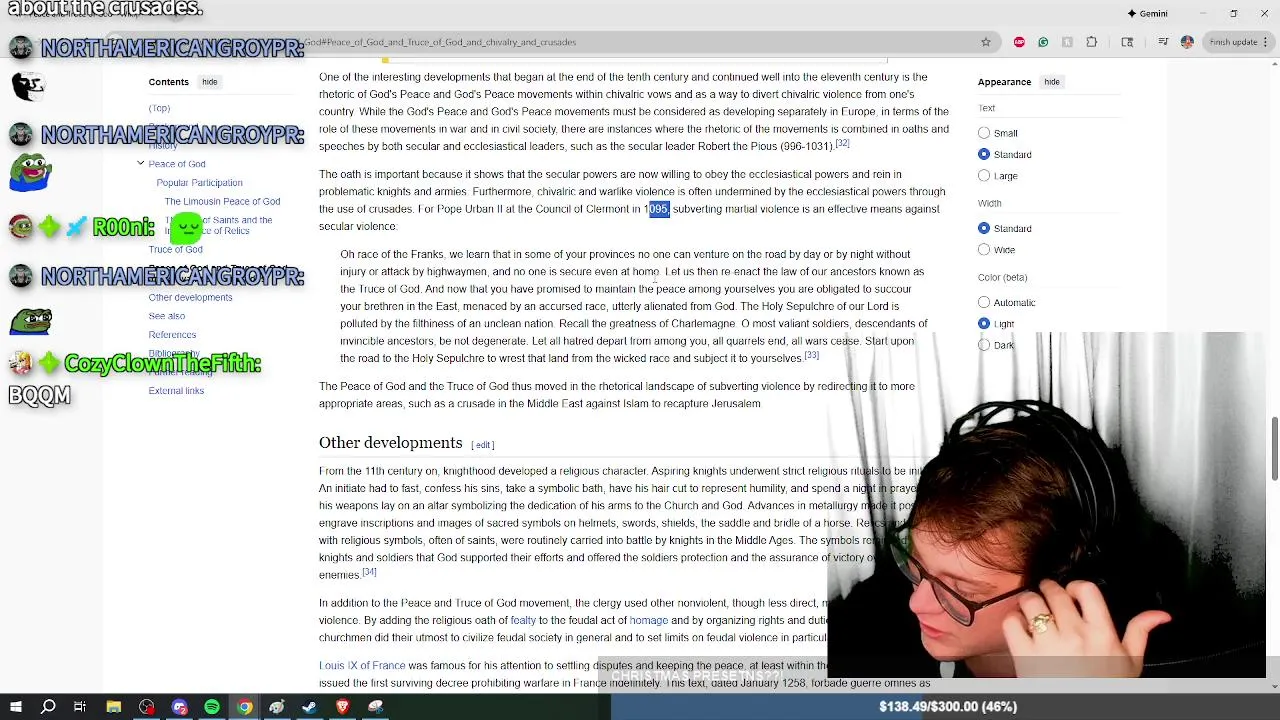Image resolution: width=1280 pixels, height=720 pixels.
Task: Open Windows taskbar search
Action: (x=48, y=707)
